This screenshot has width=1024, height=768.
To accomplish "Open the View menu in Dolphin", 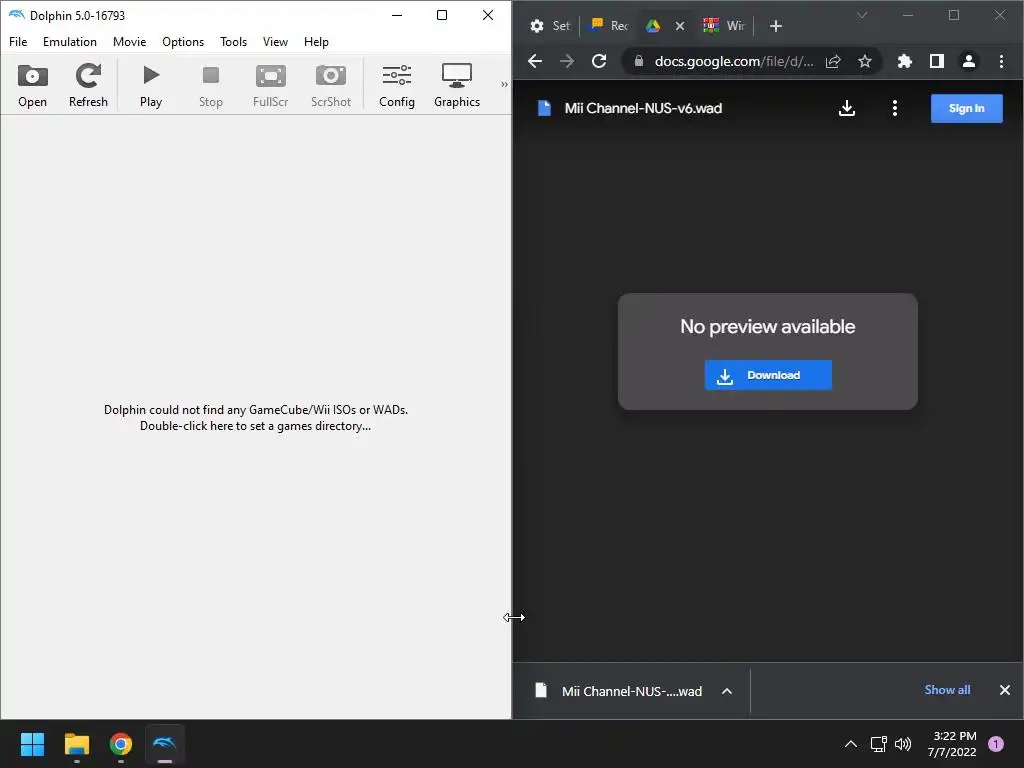I will point(275,42).
